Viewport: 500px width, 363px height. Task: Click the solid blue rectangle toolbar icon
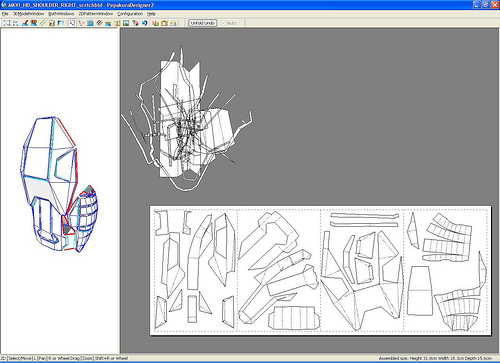tap(90, 23)
